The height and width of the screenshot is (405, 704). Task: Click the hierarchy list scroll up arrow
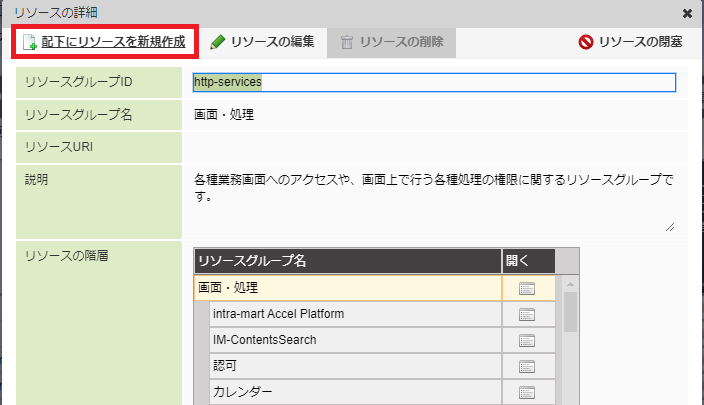[x=570, y=284]
